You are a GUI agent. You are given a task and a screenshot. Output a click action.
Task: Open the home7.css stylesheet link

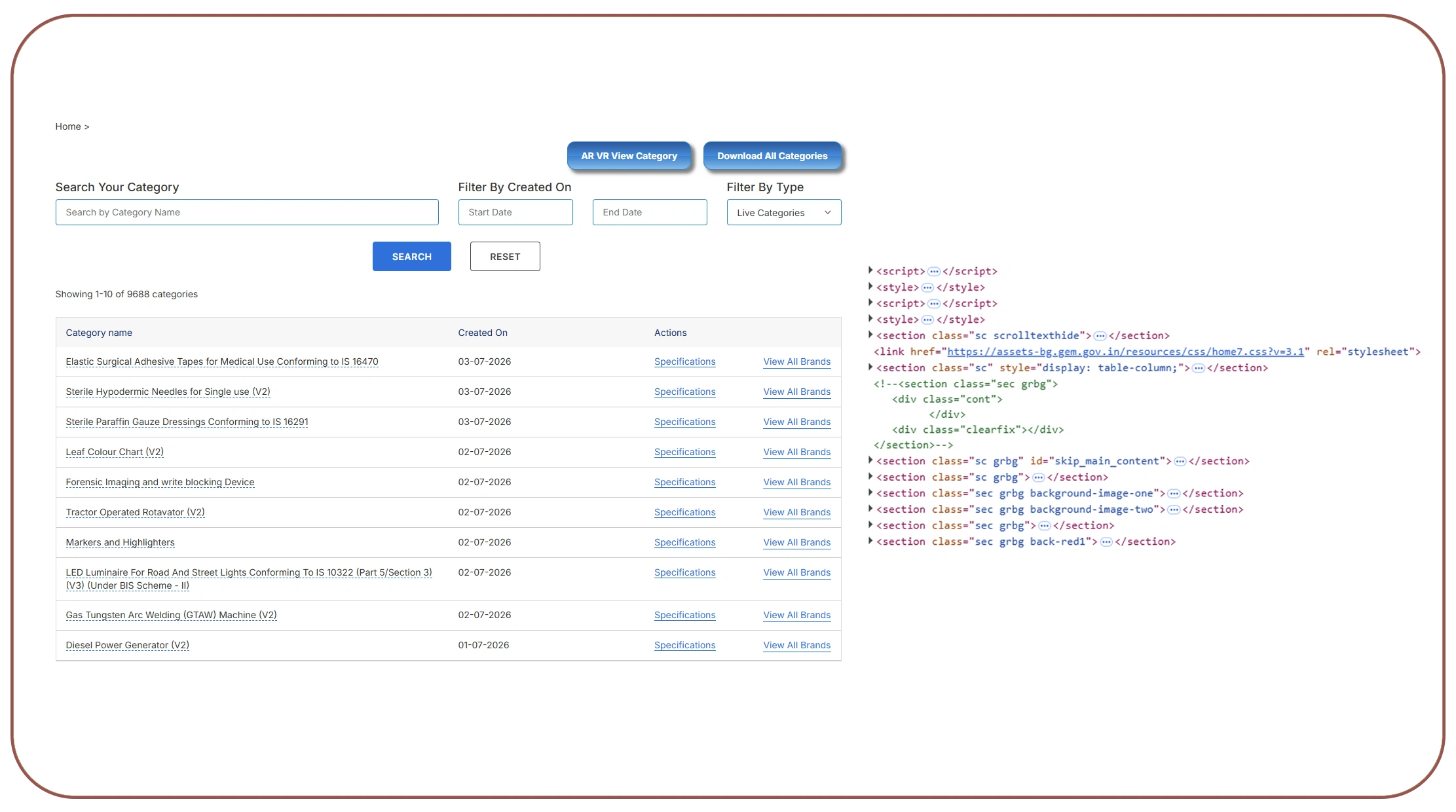(x=1125, y=352)
